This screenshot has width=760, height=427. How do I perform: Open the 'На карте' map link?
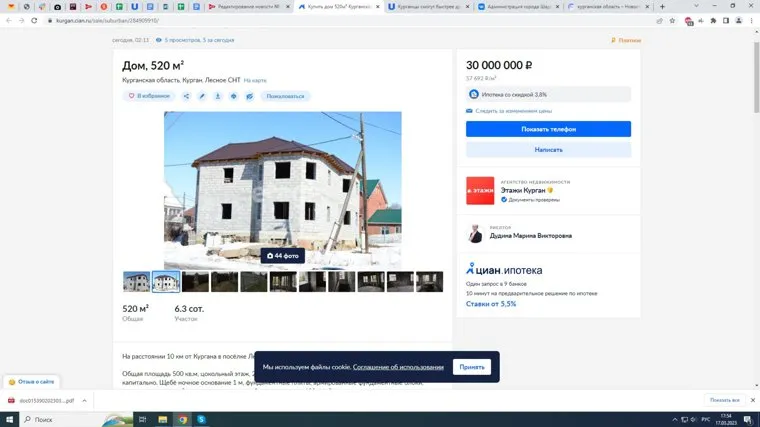click(255, 80)
